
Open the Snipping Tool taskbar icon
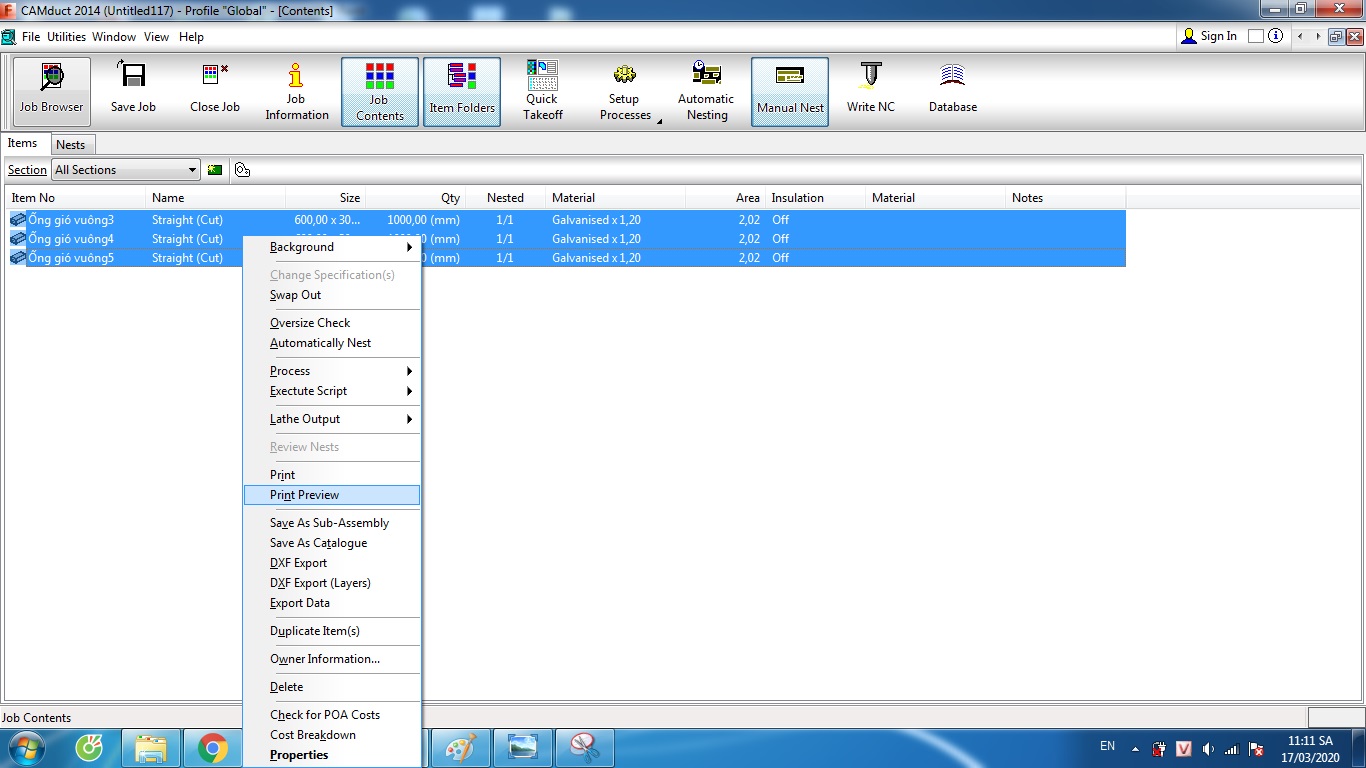(x=583, y=748)
